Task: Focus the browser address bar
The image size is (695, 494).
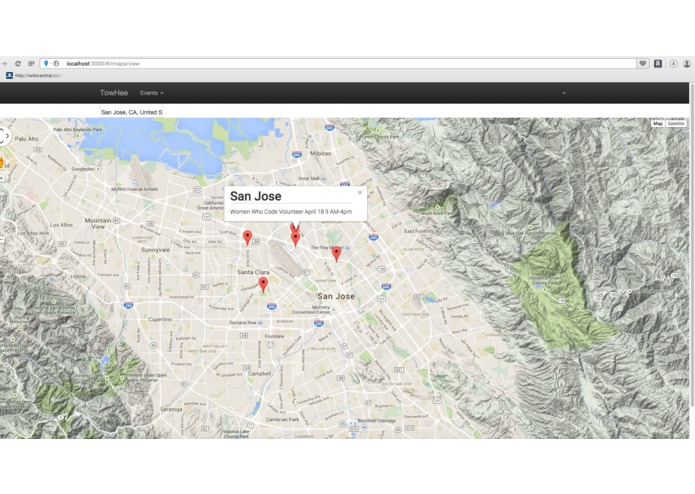Action: coord(340,64)
